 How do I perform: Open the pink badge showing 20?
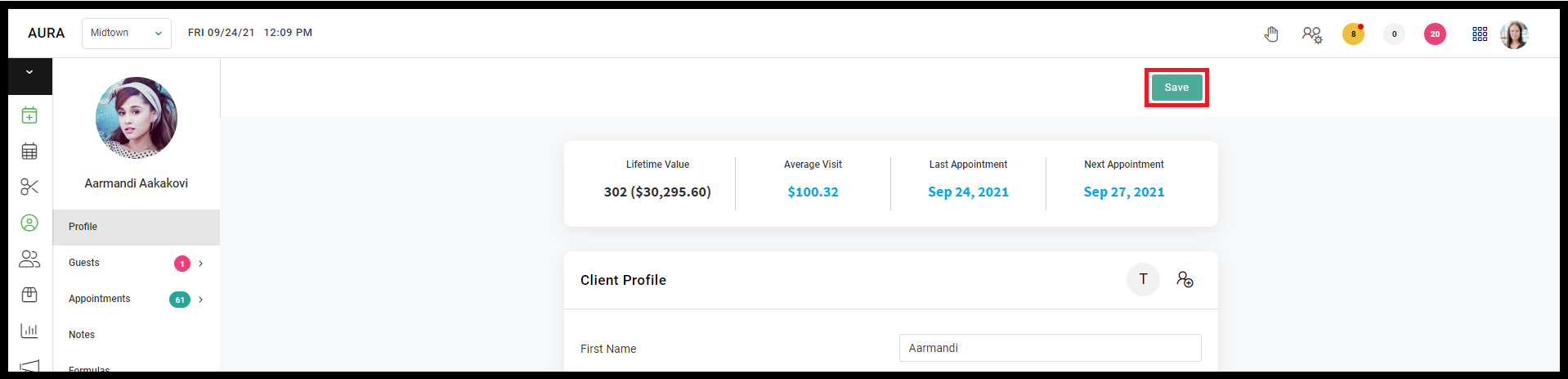point(1435,34)
